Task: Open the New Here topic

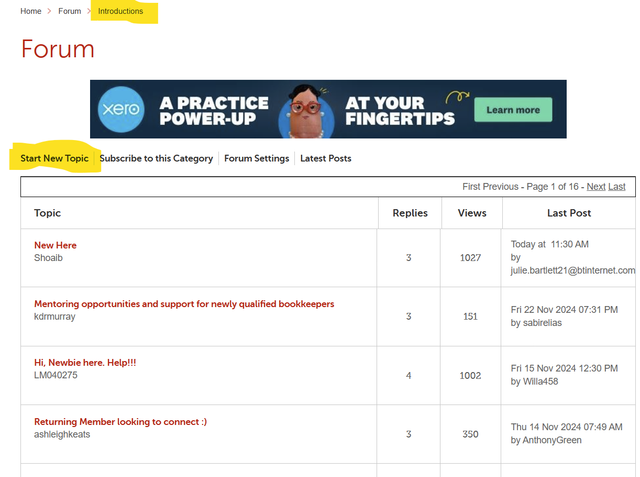Action: [55, 245]
